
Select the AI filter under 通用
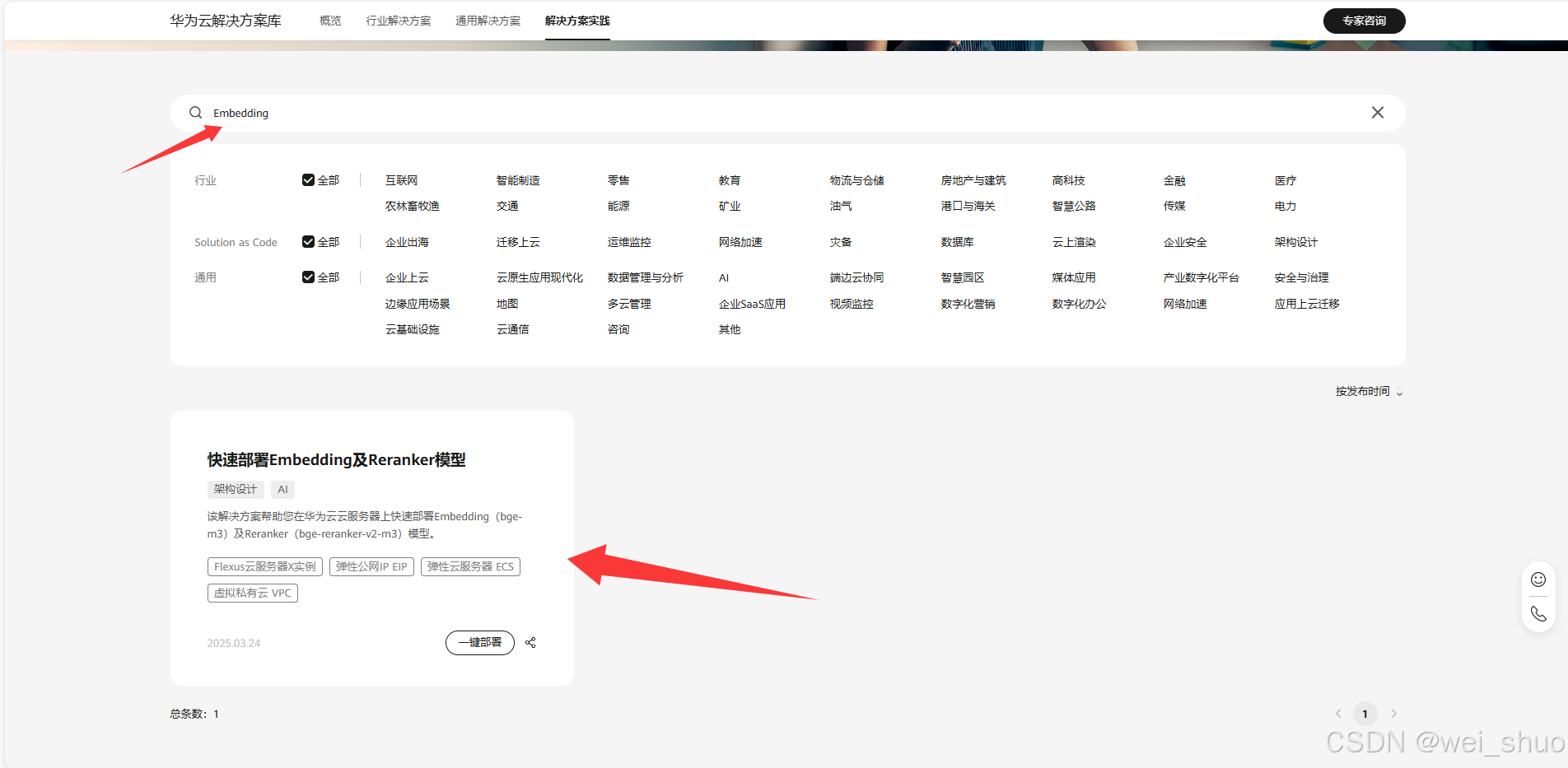(x=723, y=277)
